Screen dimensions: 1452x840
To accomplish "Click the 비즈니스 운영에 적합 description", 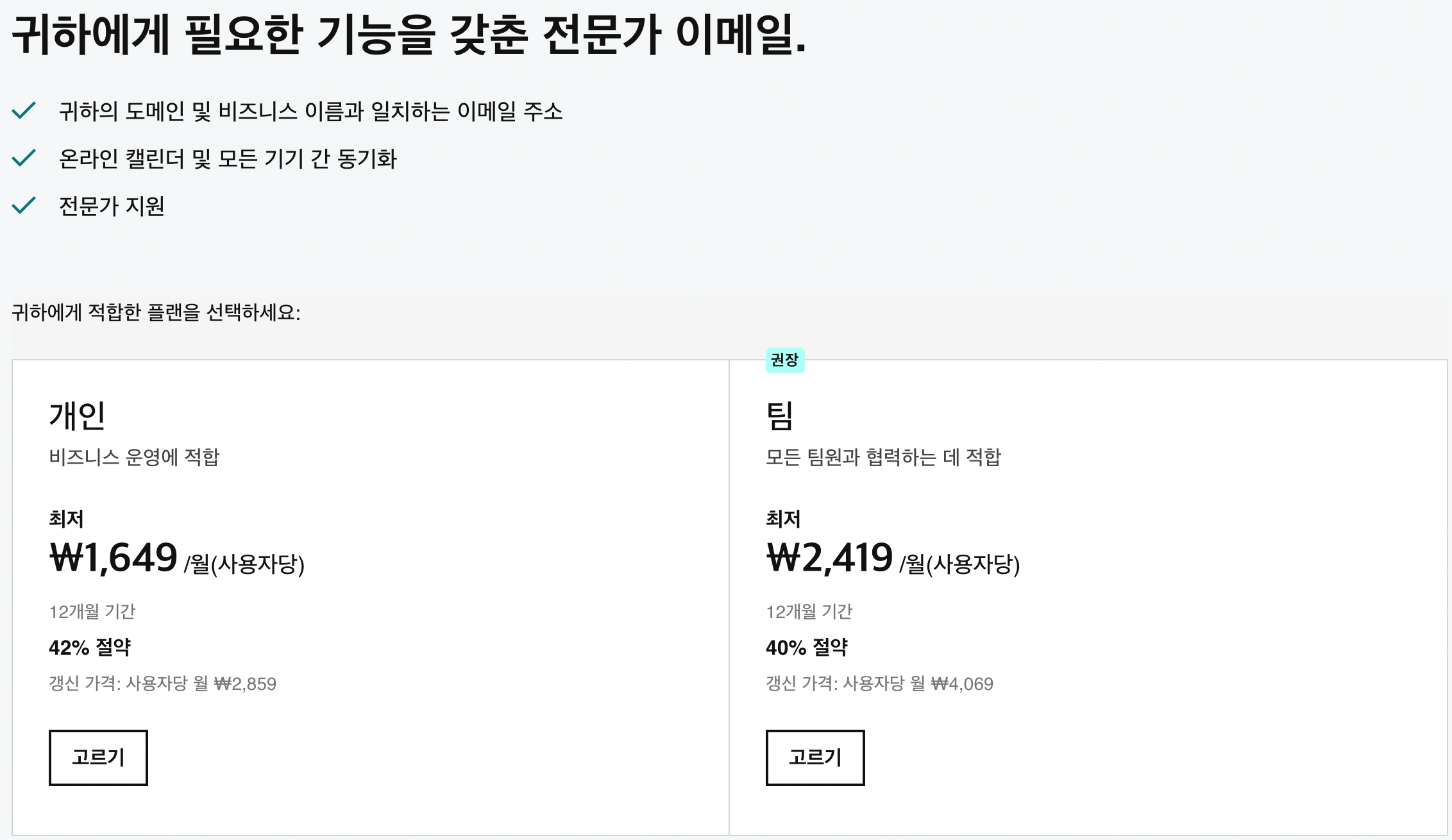I will pos(134,457).
